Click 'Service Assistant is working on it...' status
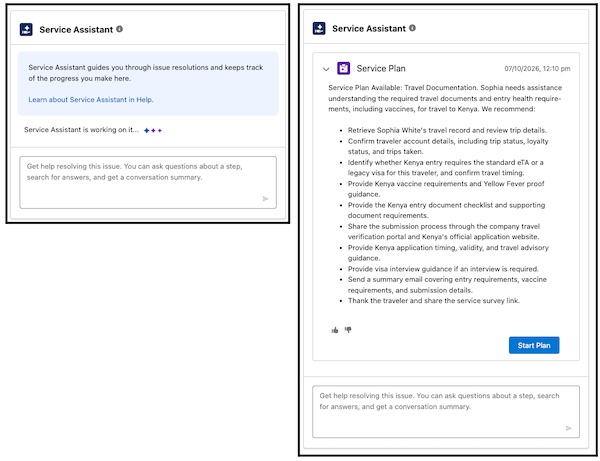Viewport: 600px width, 461px height. (82, 130)
